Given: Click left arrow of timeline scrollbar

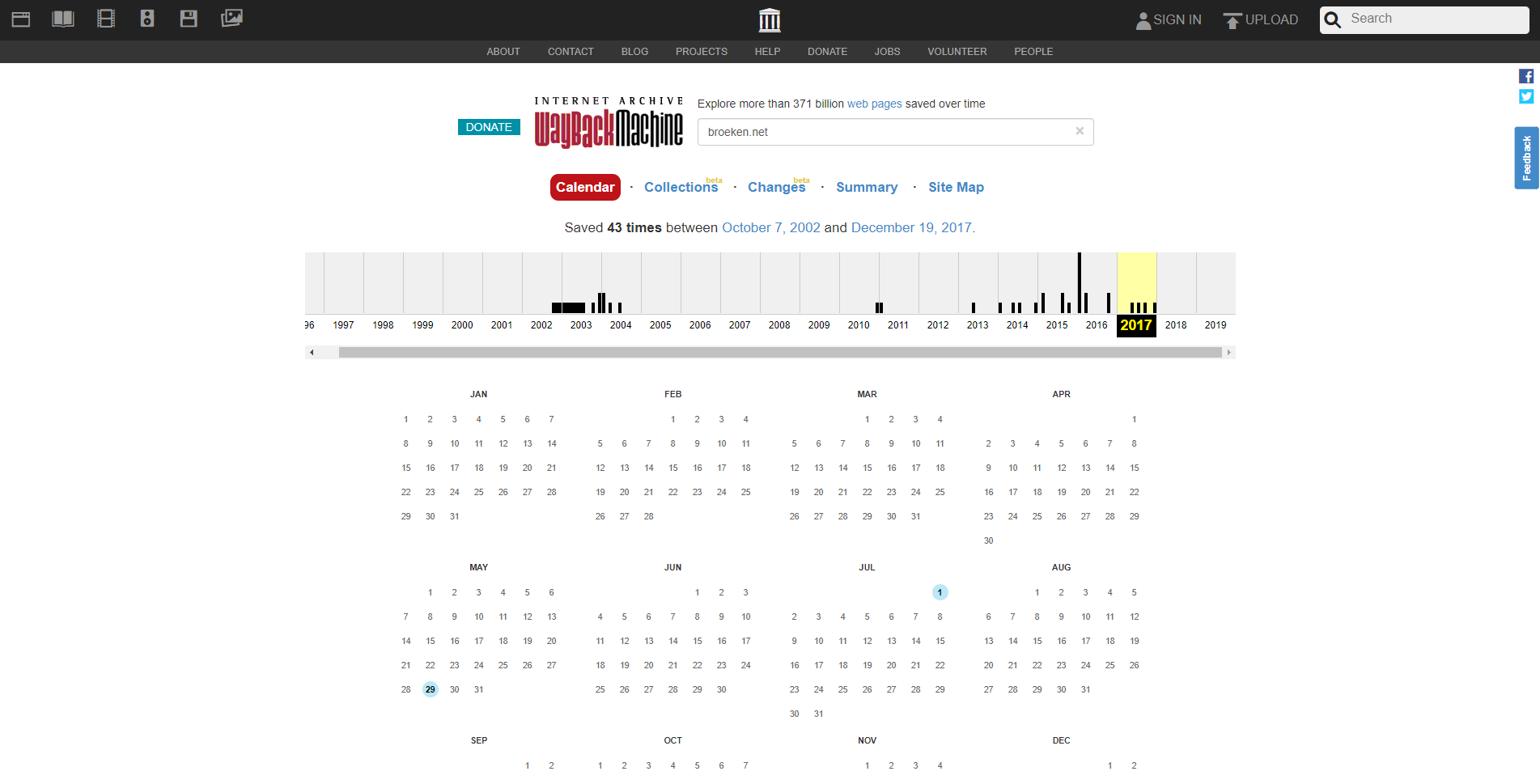Looking at the screenshot, I should [312, 352].
